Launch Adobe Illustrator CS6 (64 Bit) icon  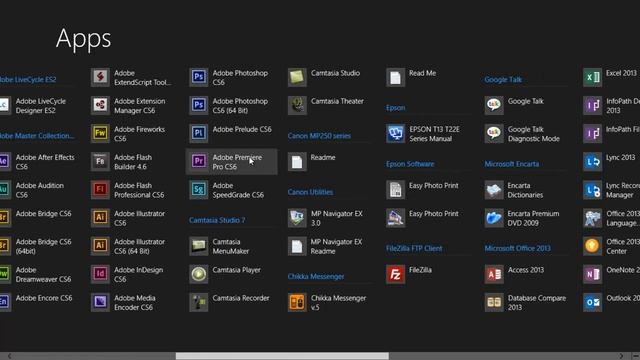point(100,246)
